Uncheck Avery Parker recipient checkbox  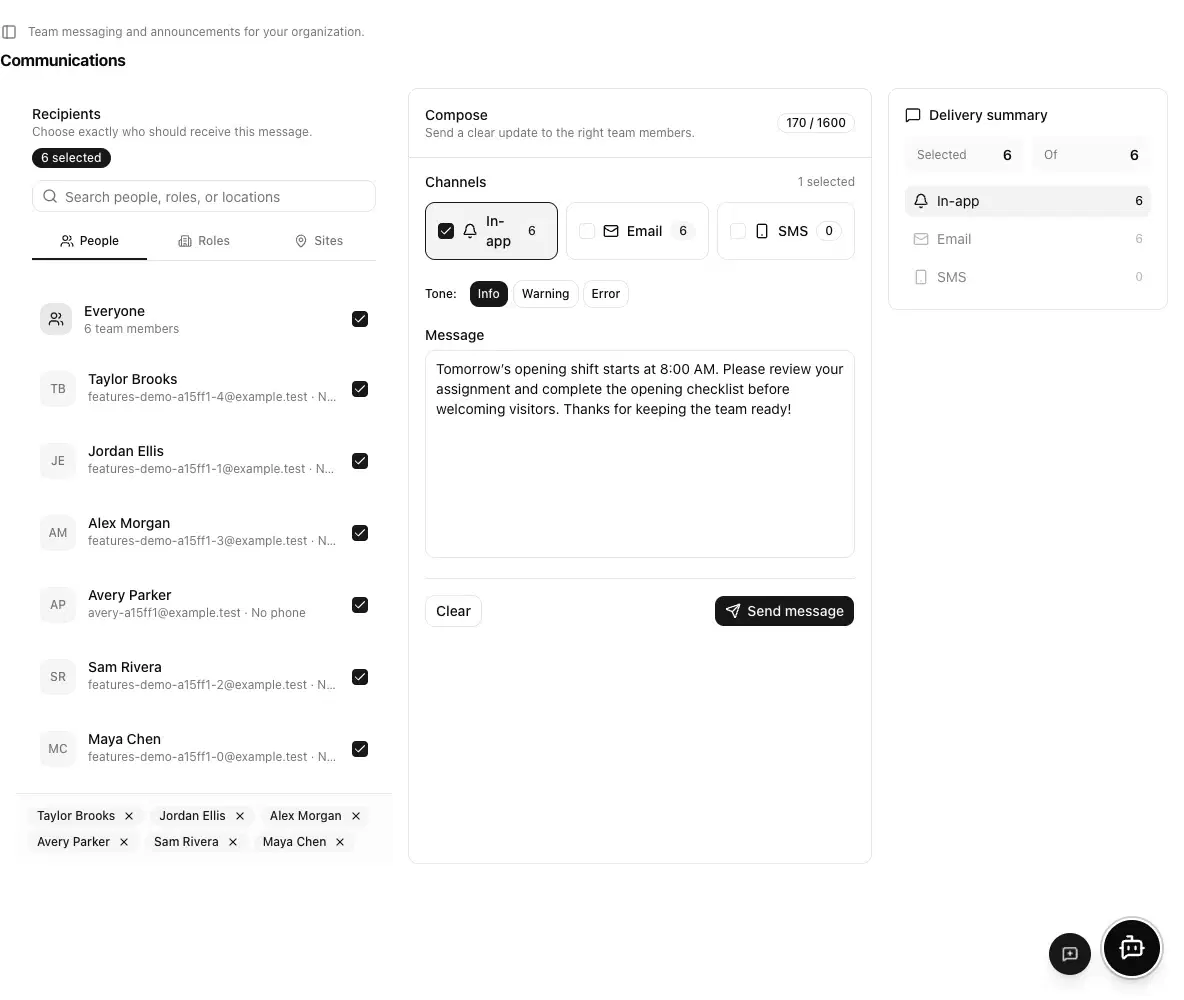click(360, 605)
